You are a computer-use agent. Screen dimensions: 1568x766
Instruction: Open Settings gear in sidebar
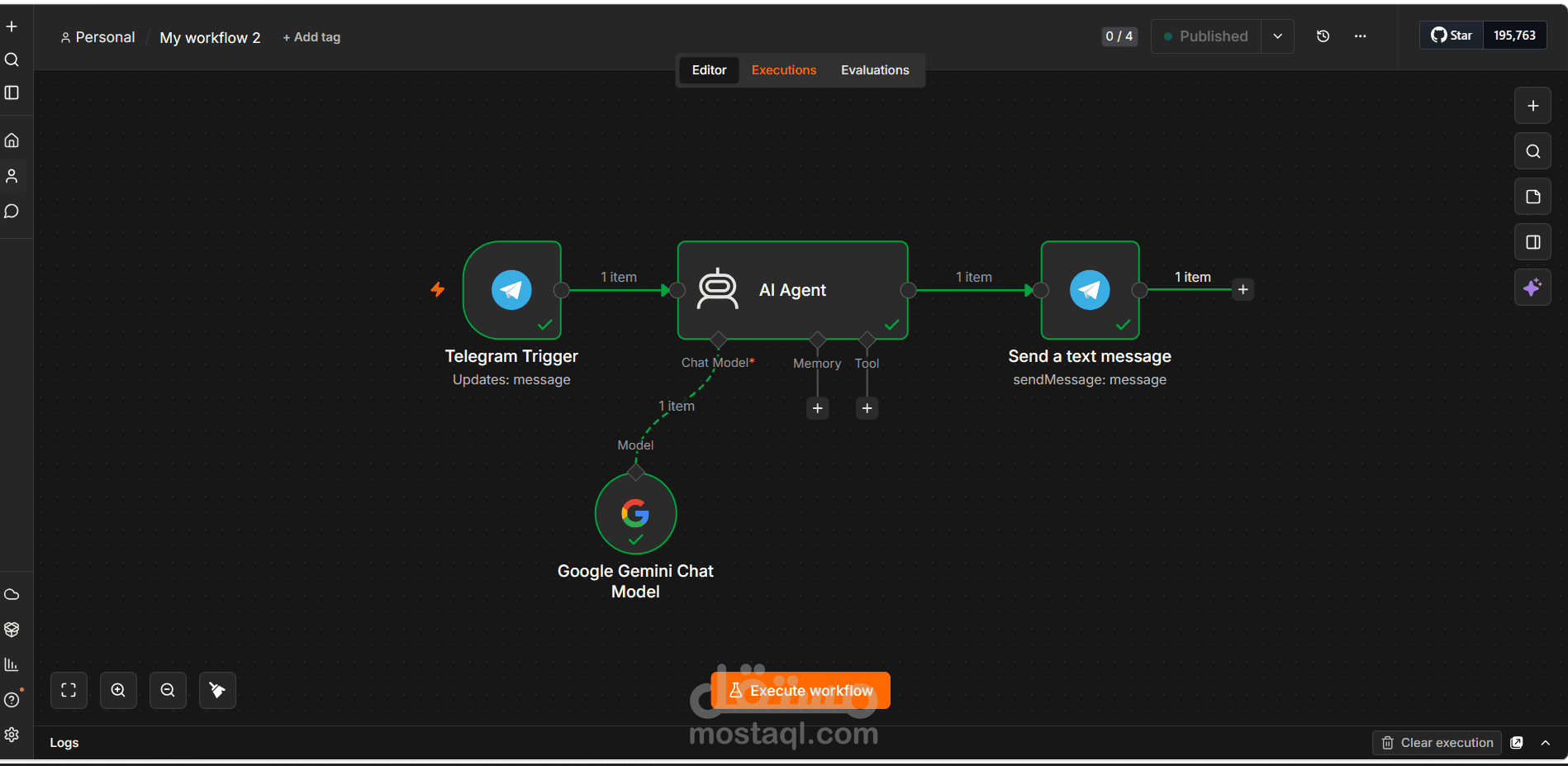[x=12, y=735]
